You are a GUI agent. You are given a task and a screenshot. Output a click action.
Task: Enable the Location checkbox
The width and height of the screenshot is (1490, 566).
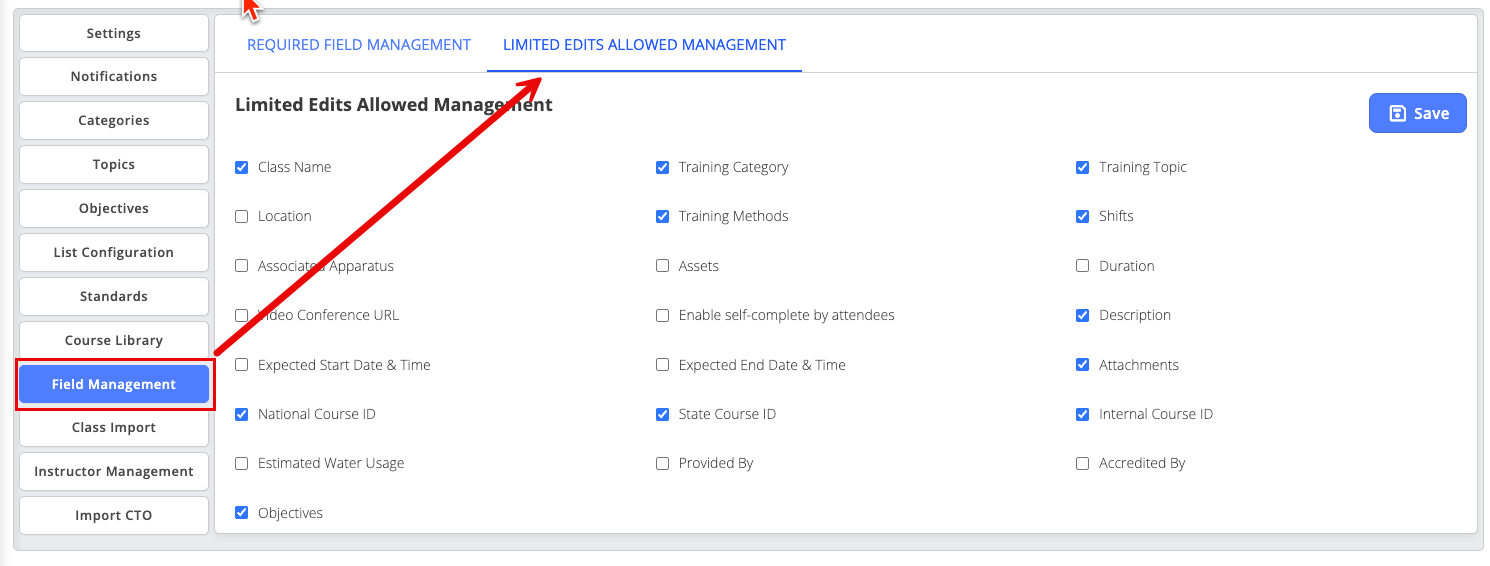pyautogui.click(x=242, y=217)
